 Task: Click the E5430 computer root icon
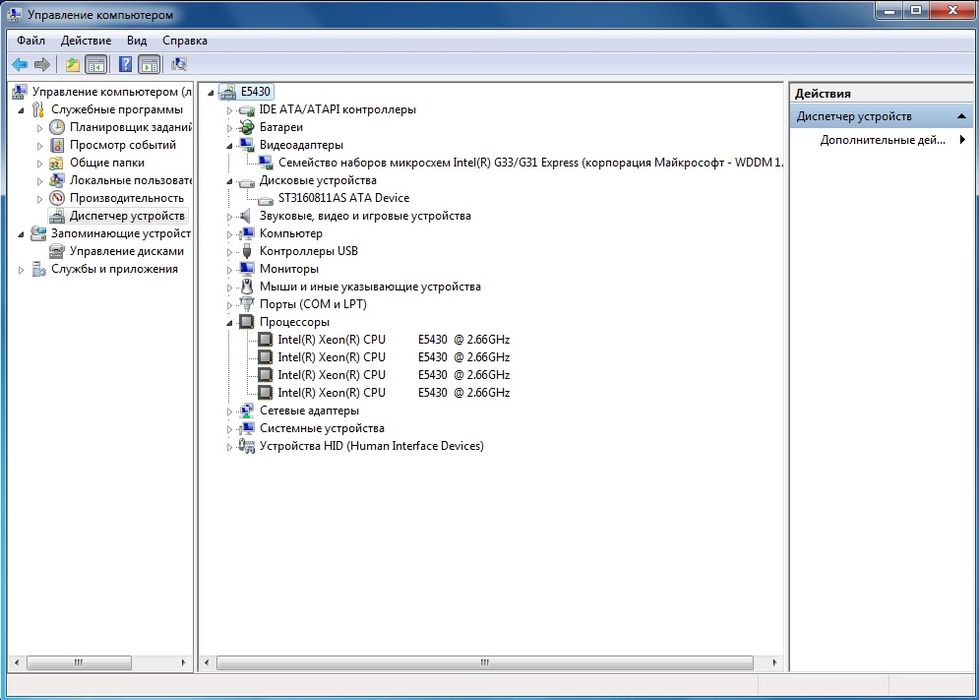coord(227,92)
